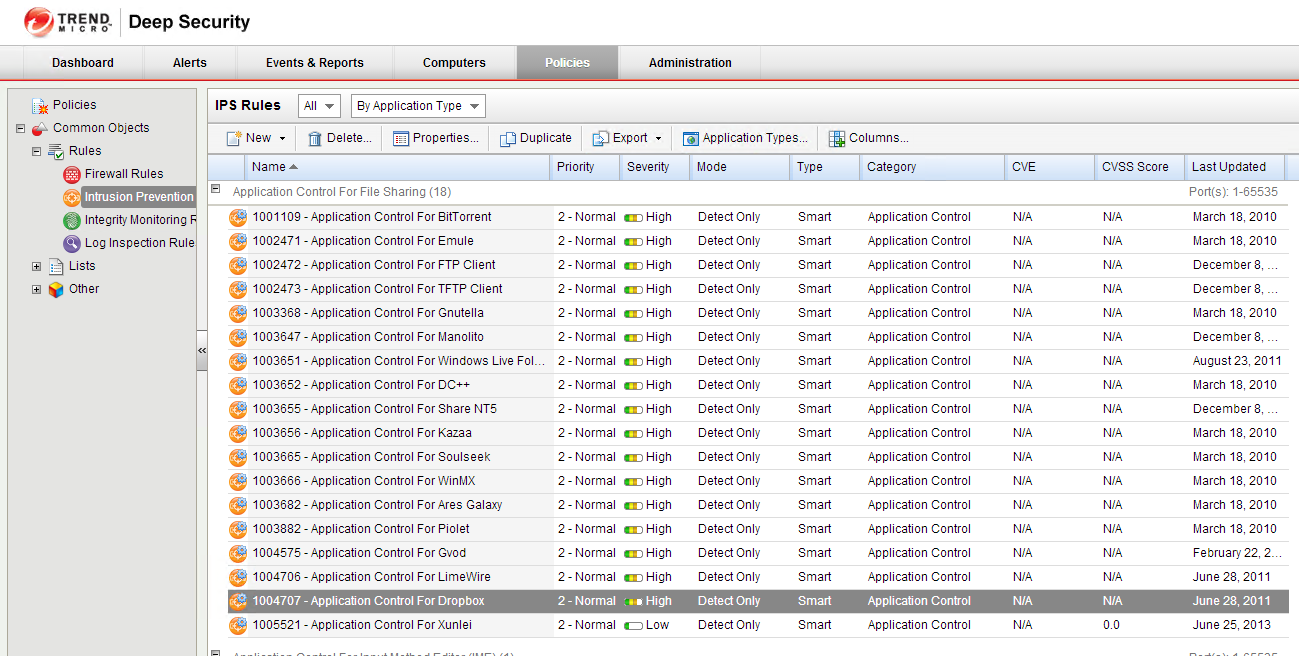The width and height of the screenshot is (1299, 656).
Task: Open the New button dropdown arrow
Action: point(282,139)
